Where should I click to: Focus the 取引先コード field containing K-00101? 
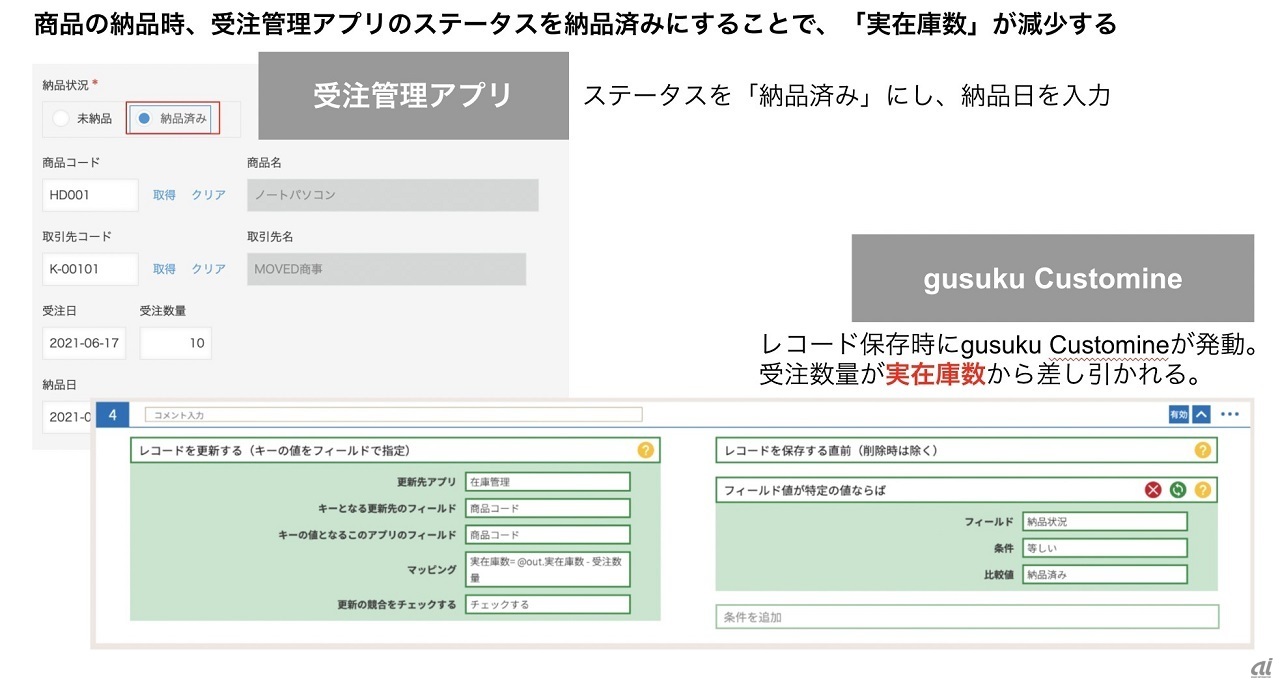point(90,269)
